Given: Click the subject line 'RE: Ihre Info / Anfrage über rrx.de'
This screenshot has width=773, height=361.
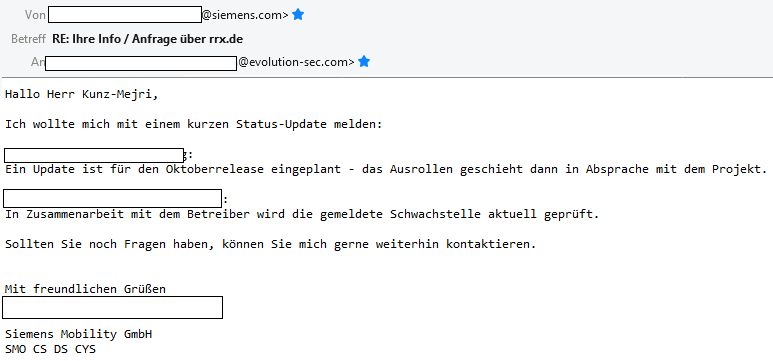Looking at the screenshot, I should click(x=147, y=39).
